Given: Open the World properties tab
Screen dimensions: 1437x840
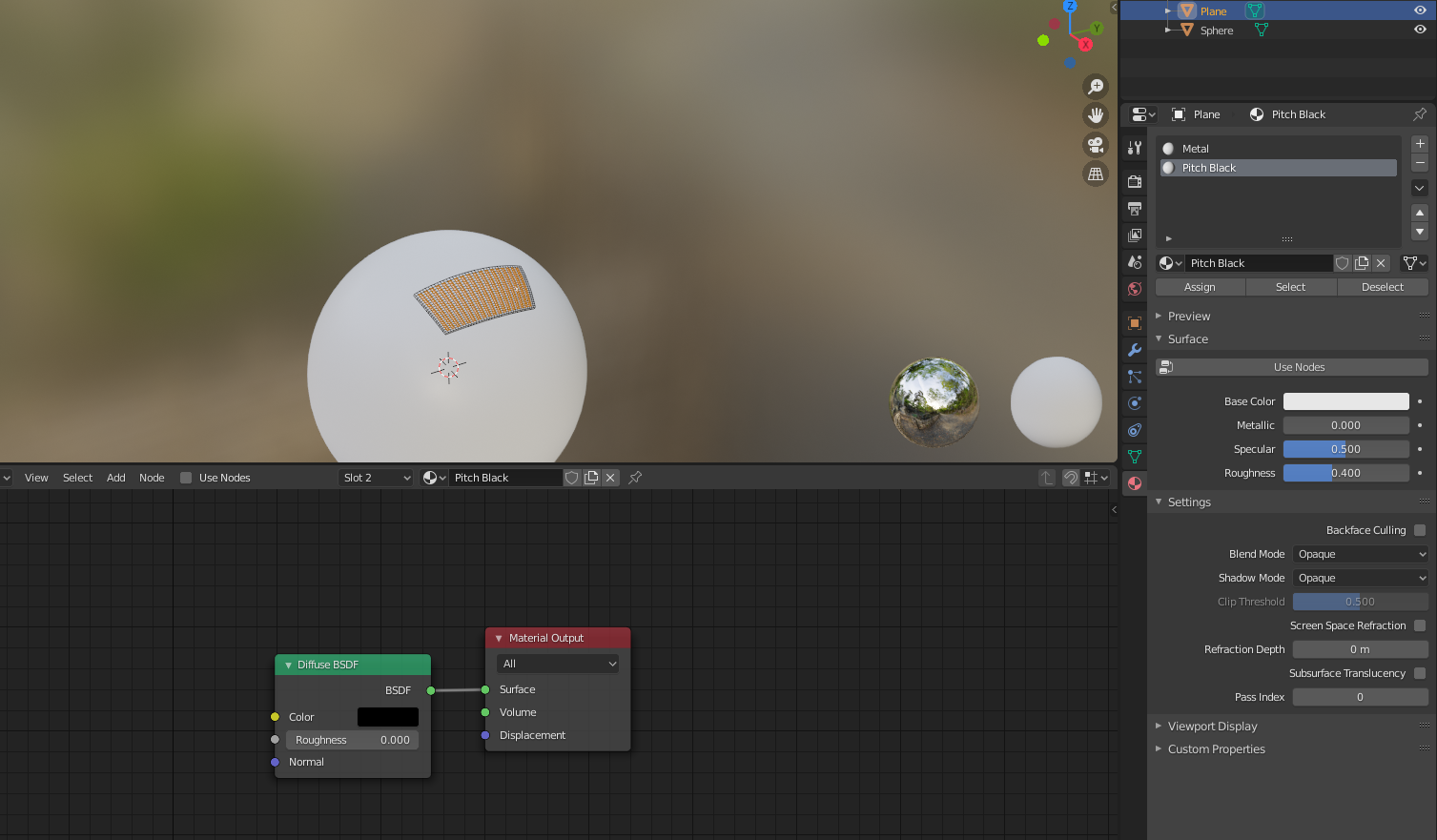Looking at the screenshot, I should point(1135,288).
